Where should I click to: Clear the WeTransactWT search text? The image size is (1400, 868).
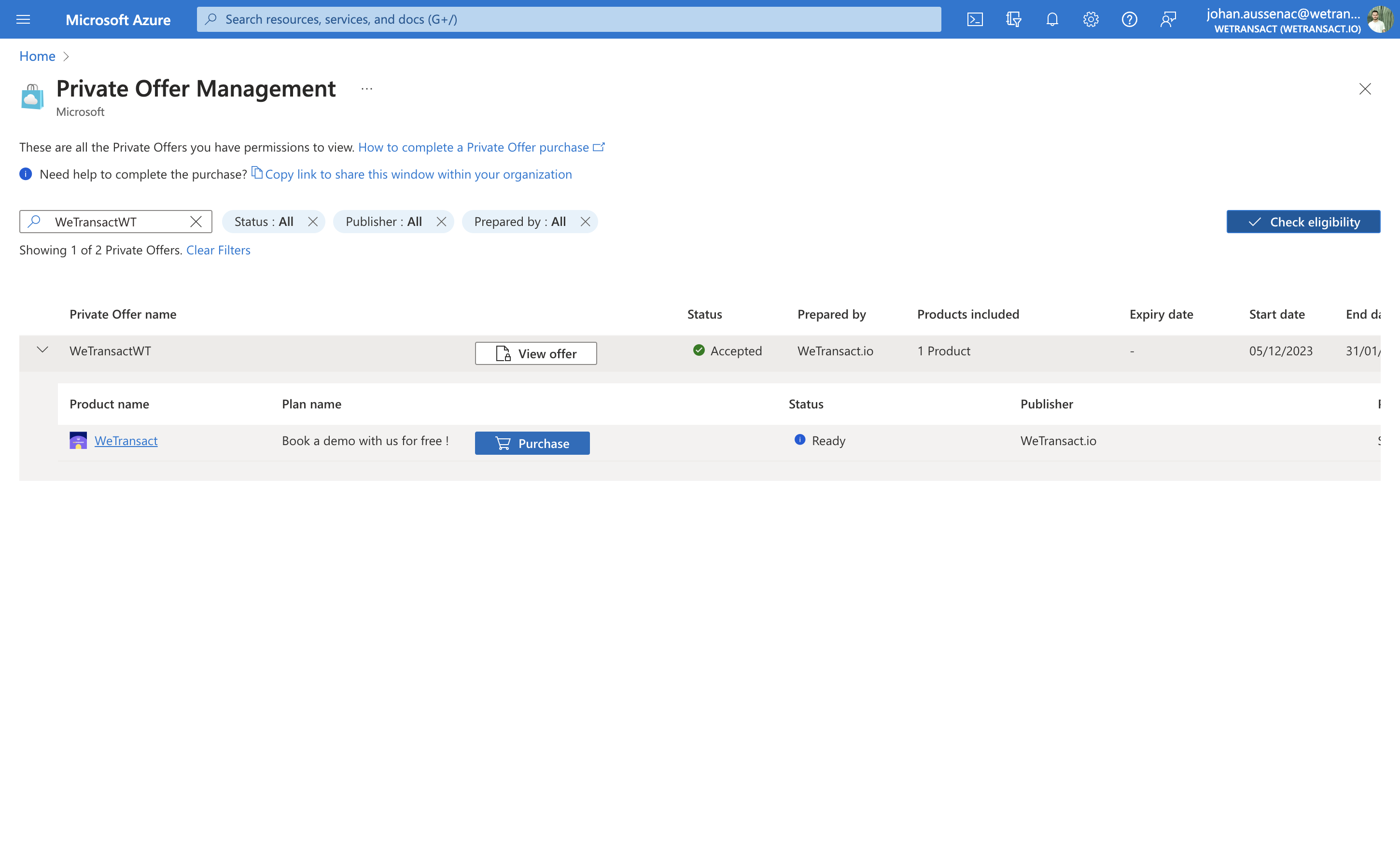[x=196, y=222]
